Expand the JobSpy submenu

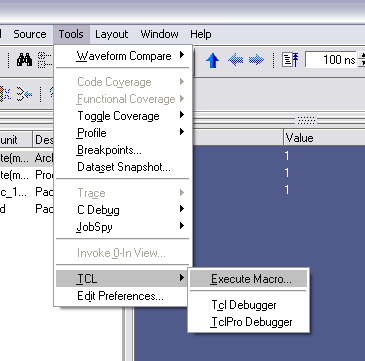[123, 227]
